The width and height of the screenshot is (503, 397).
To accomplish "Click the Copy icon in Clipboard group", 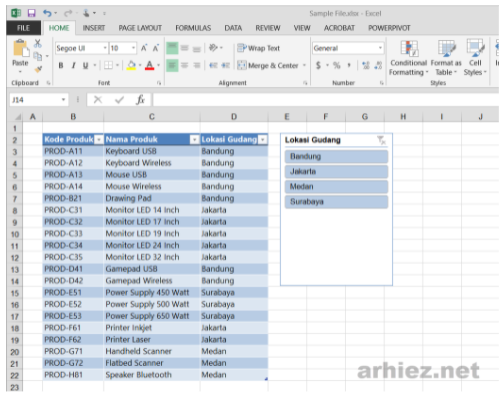I will click(x=38, y=56).
